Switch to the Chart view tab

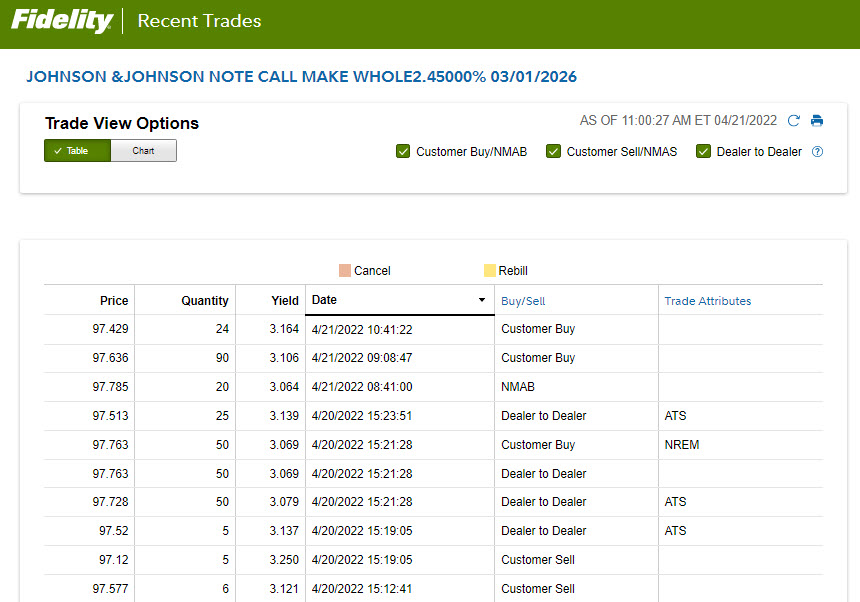[x=143, y=151]
